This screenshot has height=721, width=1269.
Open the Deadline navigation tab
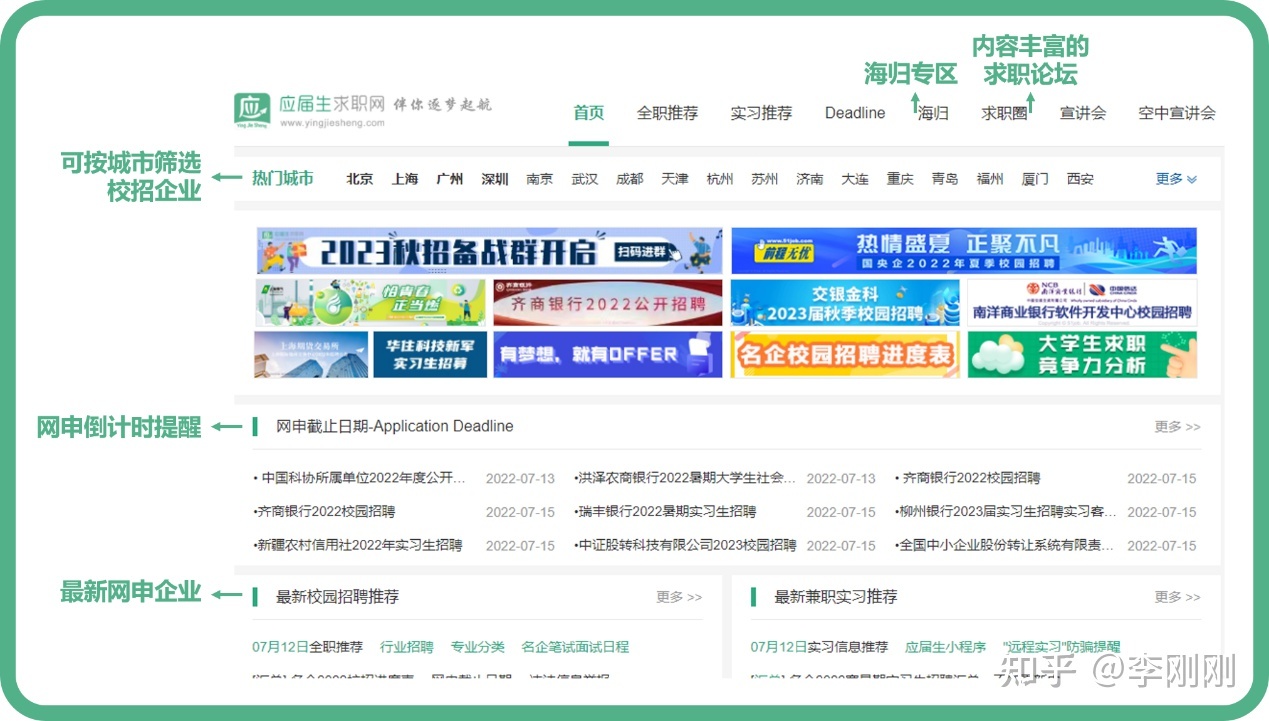[855, 113]
